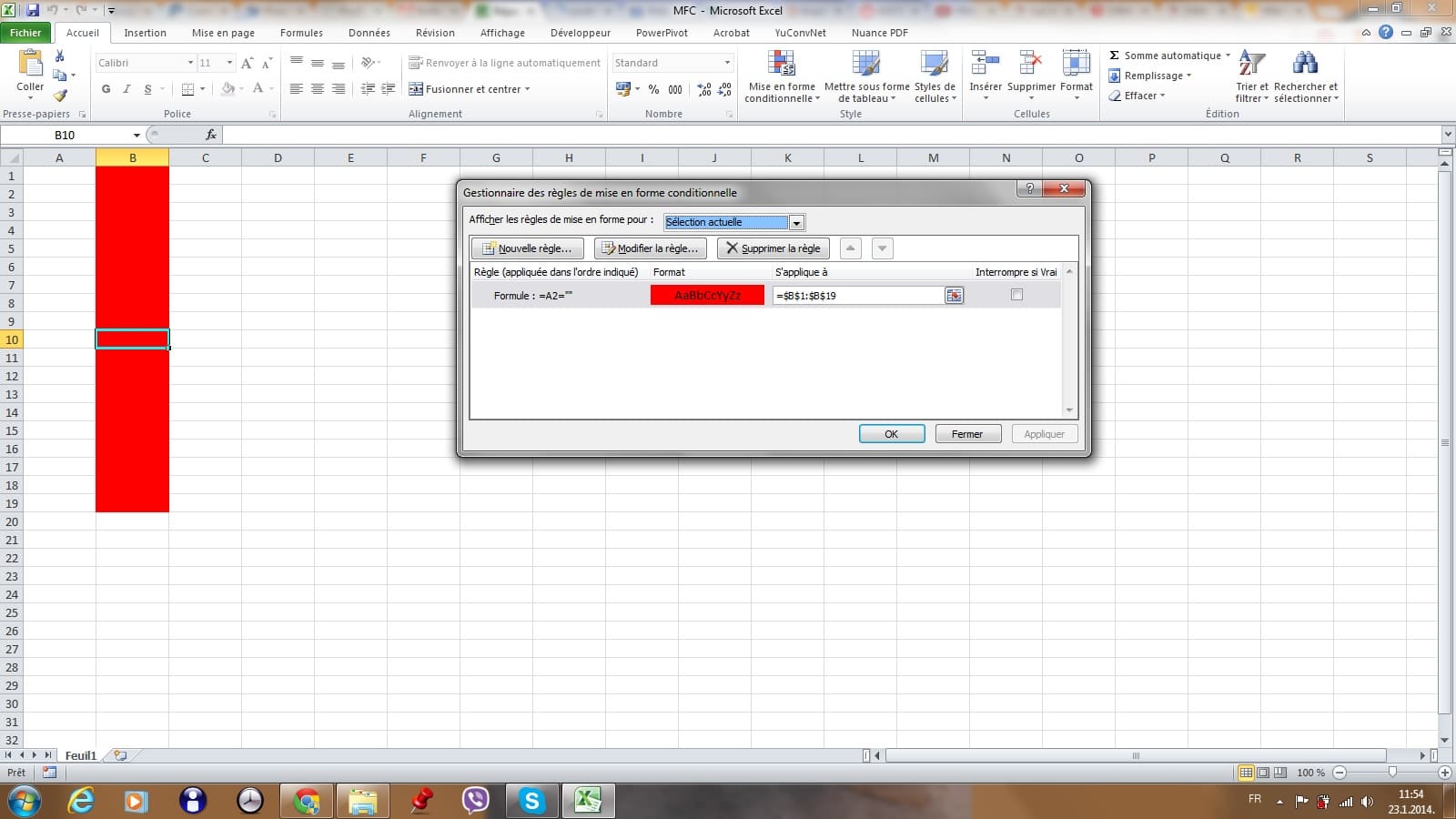Toggle the Interrompre si Vrai checkbox

[x=1016, y=295]
